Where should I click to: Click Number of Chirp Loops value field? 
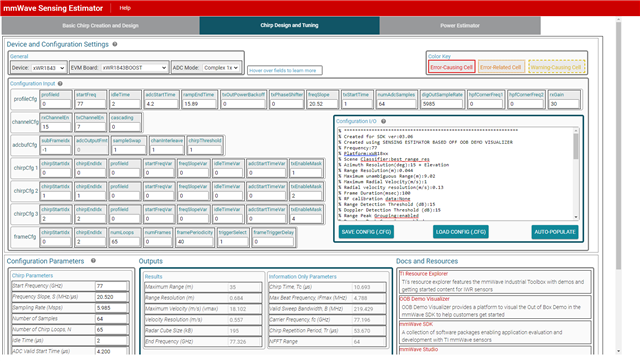[x=111, y=330]
